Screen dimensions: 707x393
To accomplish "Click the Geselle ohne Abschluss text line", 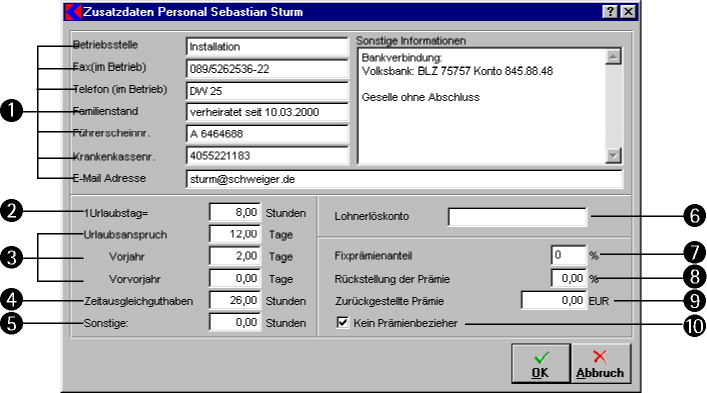I will click(421, 97).
